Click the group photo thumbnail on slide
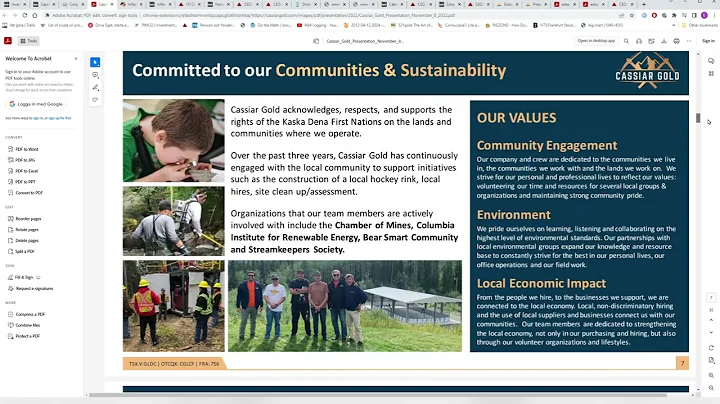This screenshot has height=404, width=720. coord(345,306)
